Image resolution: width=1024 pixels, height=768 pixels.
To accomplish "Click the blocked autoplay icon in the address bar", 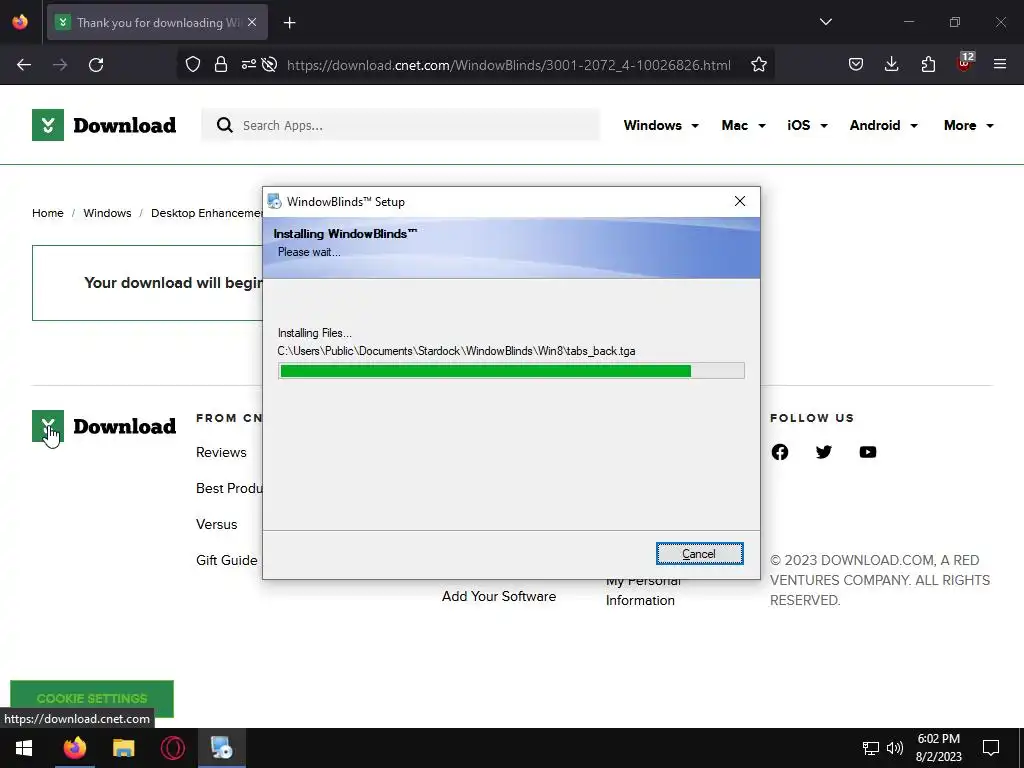I will 269,65.
